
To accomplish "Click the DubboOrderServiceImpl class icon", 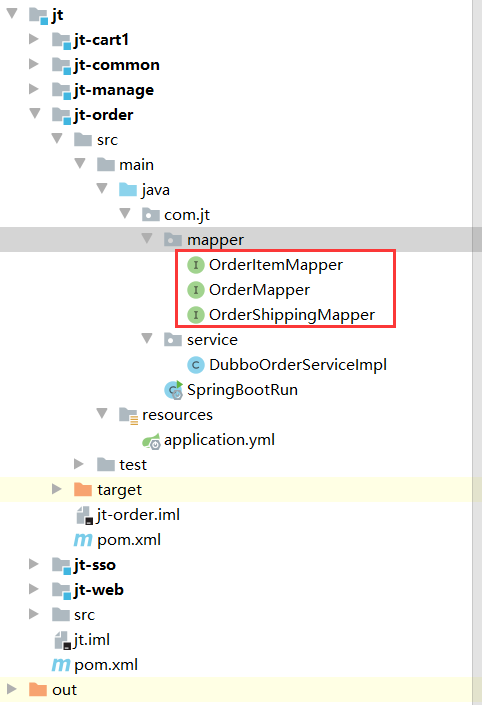I will [196, 365].
